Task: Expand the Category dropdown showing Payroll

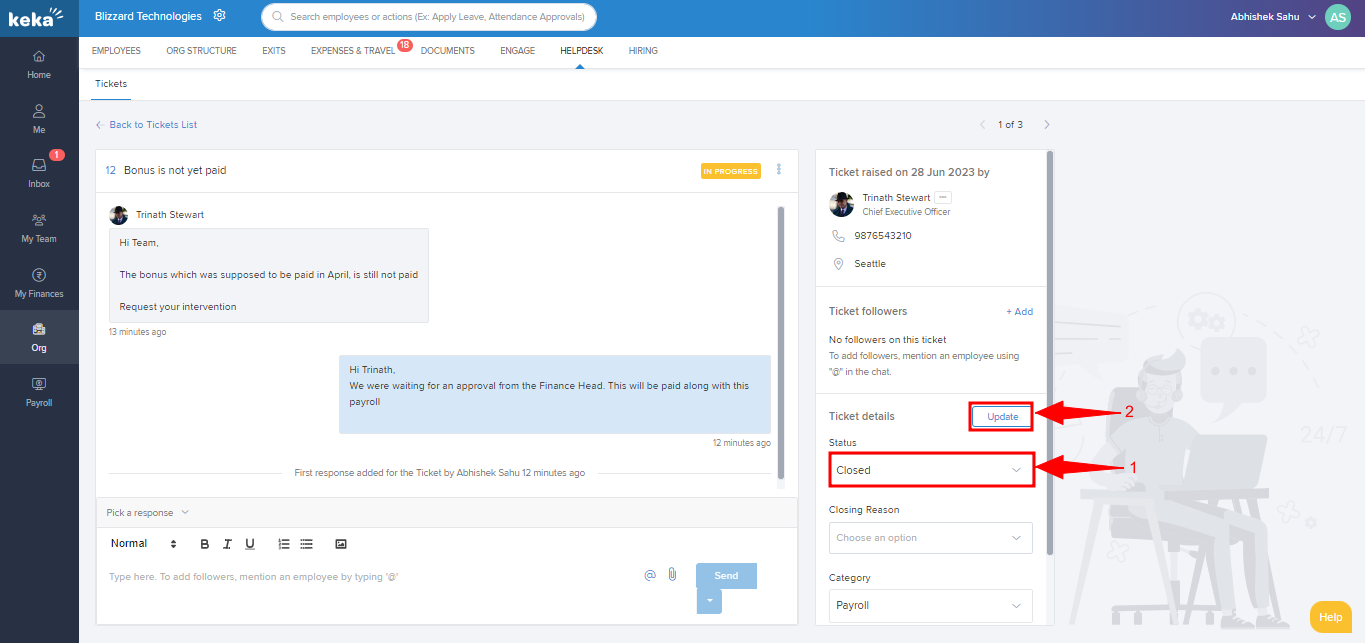Action: click(x=931, y=606)
